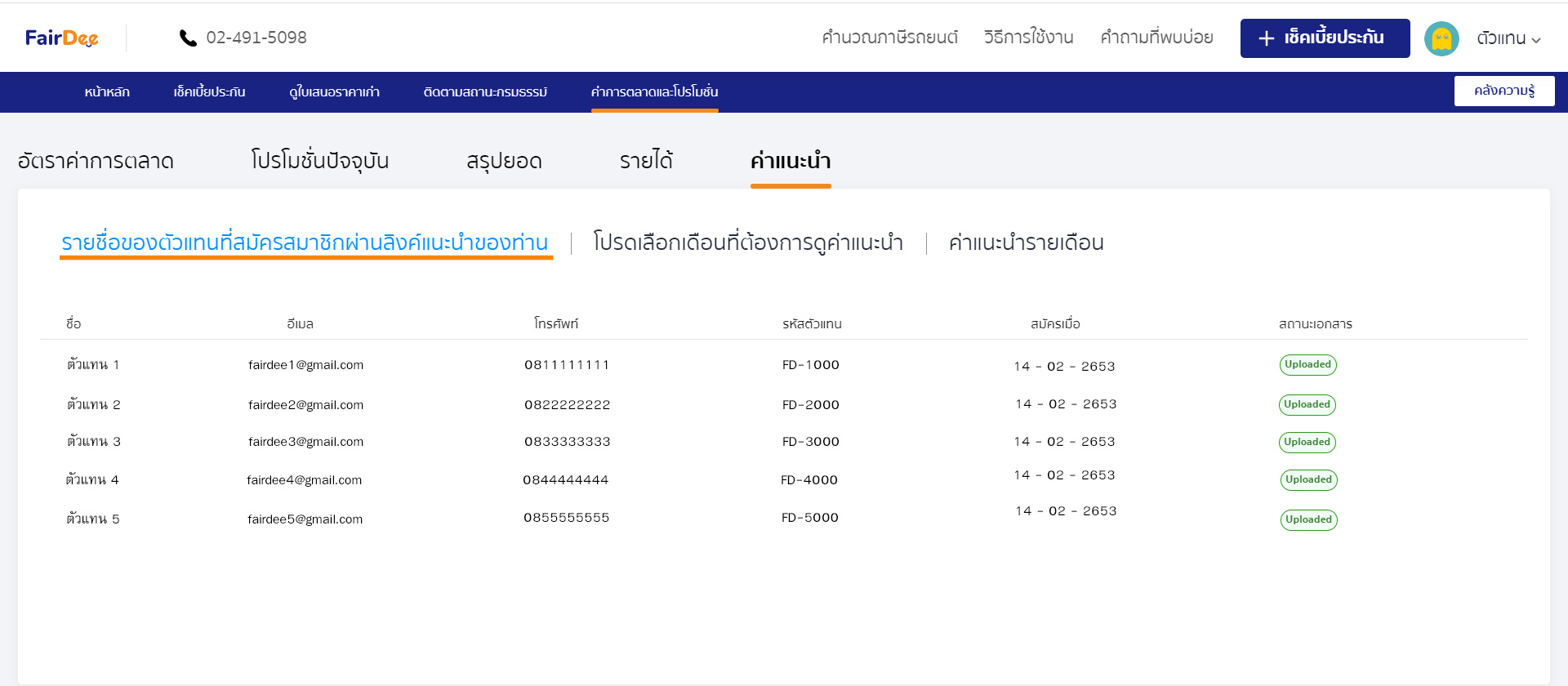
Task: Switch to สรุปยอด tab
Action: click(504, 161)
